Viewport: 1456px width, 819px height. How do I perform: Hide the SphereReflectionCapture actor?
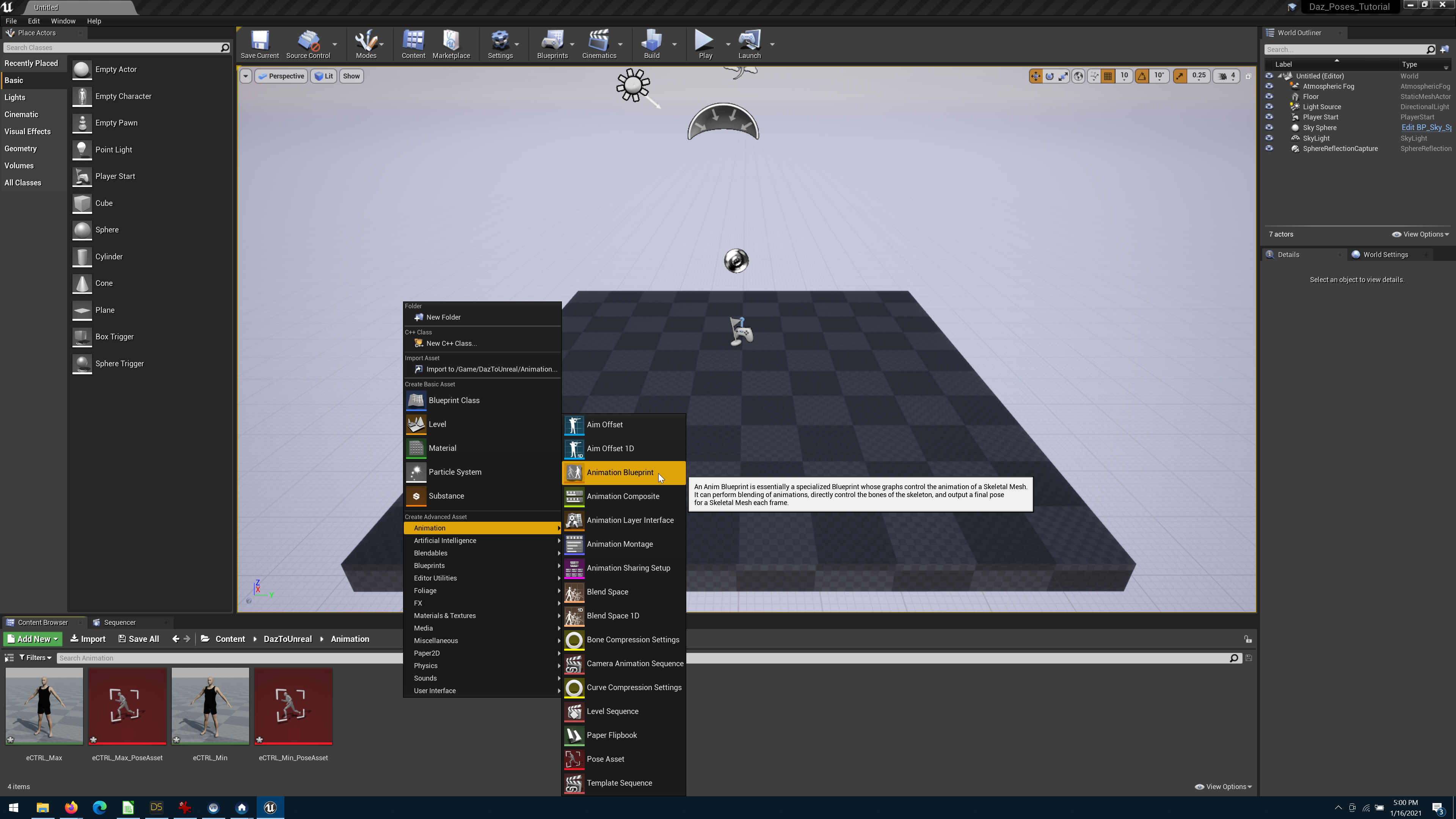tap(1269, 148)
